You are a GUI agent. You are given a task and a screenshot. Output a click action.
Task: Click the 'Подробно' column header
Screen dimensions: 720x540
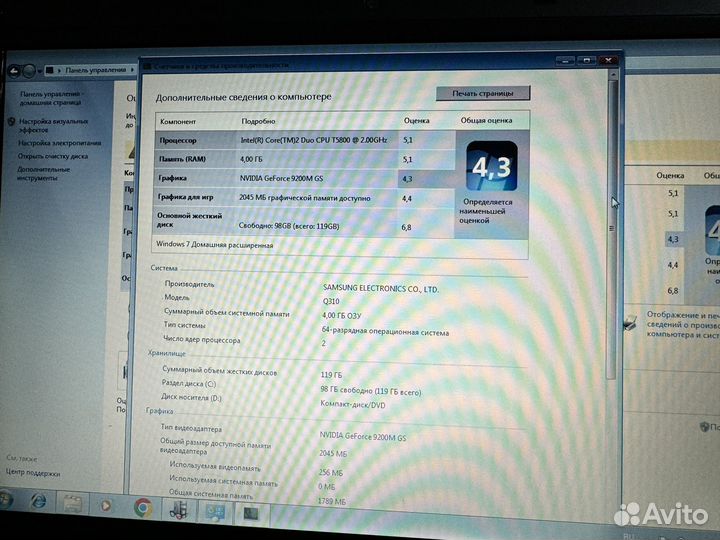258,121
